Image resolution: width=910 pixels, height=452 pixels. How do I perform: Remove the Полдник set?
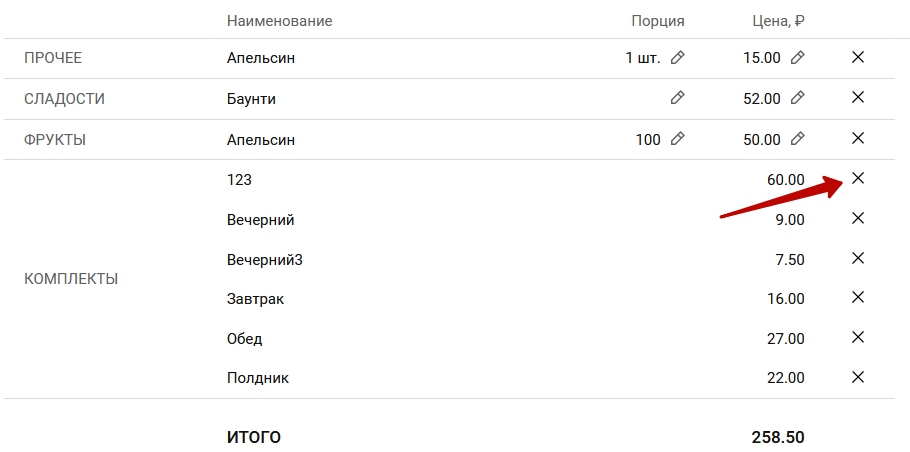click(857, 377)
